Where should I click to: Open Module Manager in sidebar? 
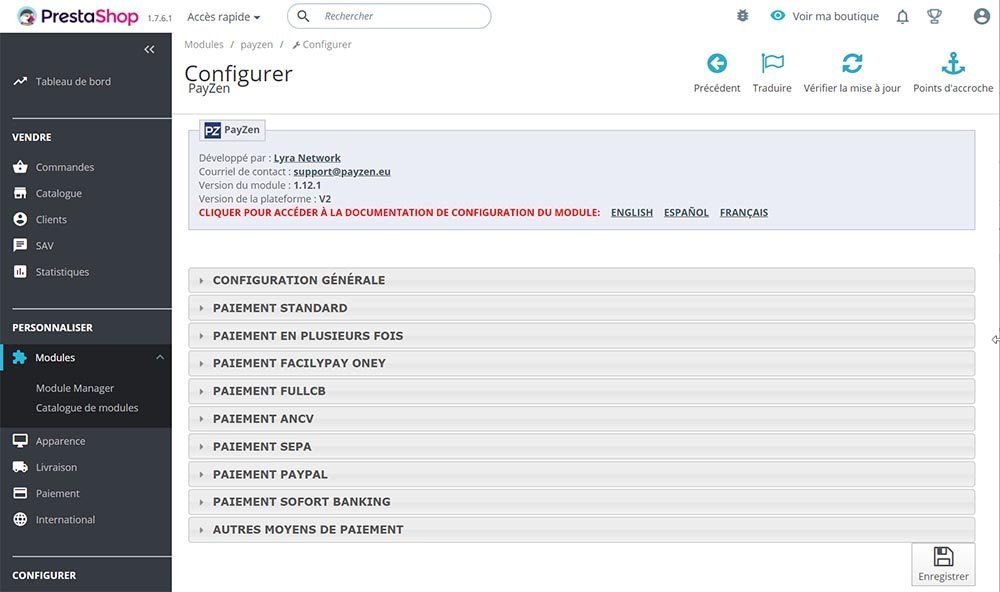75,388
